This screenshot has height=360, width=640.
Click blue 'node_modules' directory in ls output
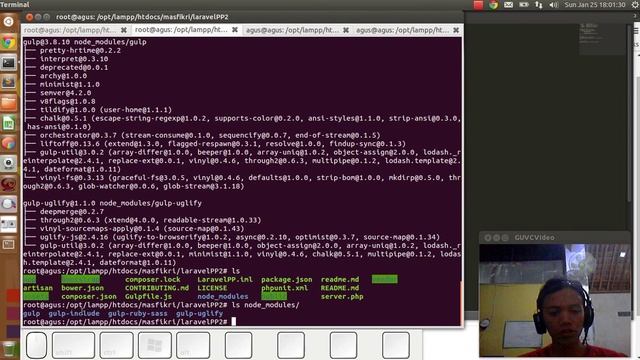point(222,297)
